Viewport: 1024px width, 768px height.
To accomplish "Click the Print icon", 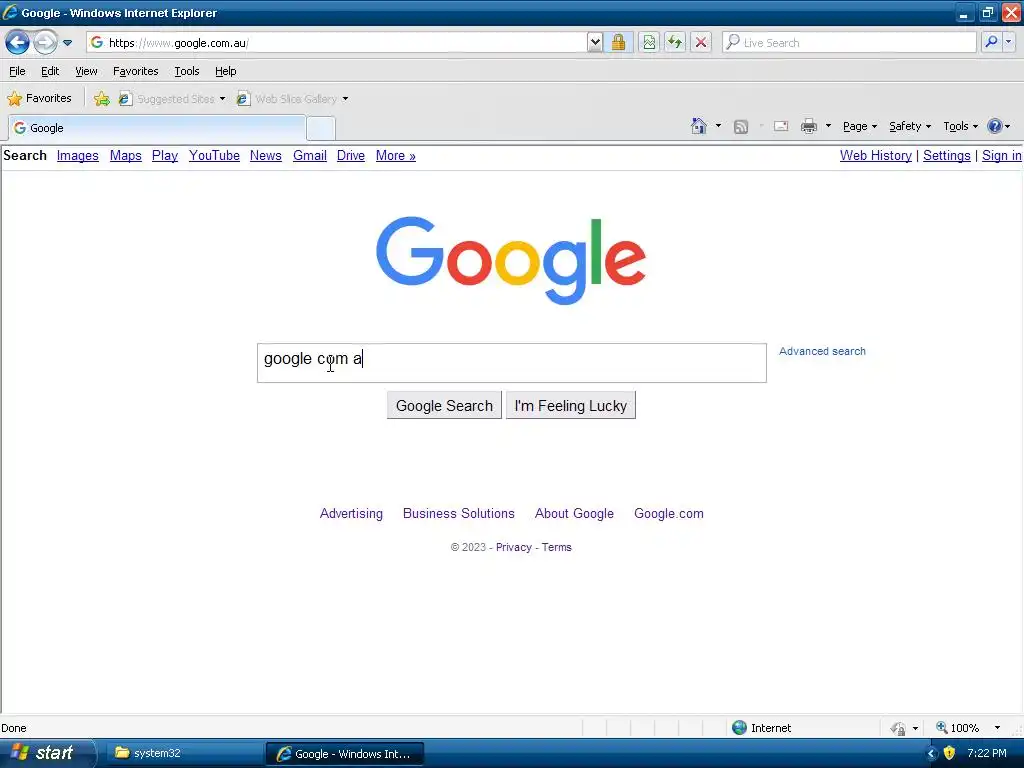I will 808,126.
